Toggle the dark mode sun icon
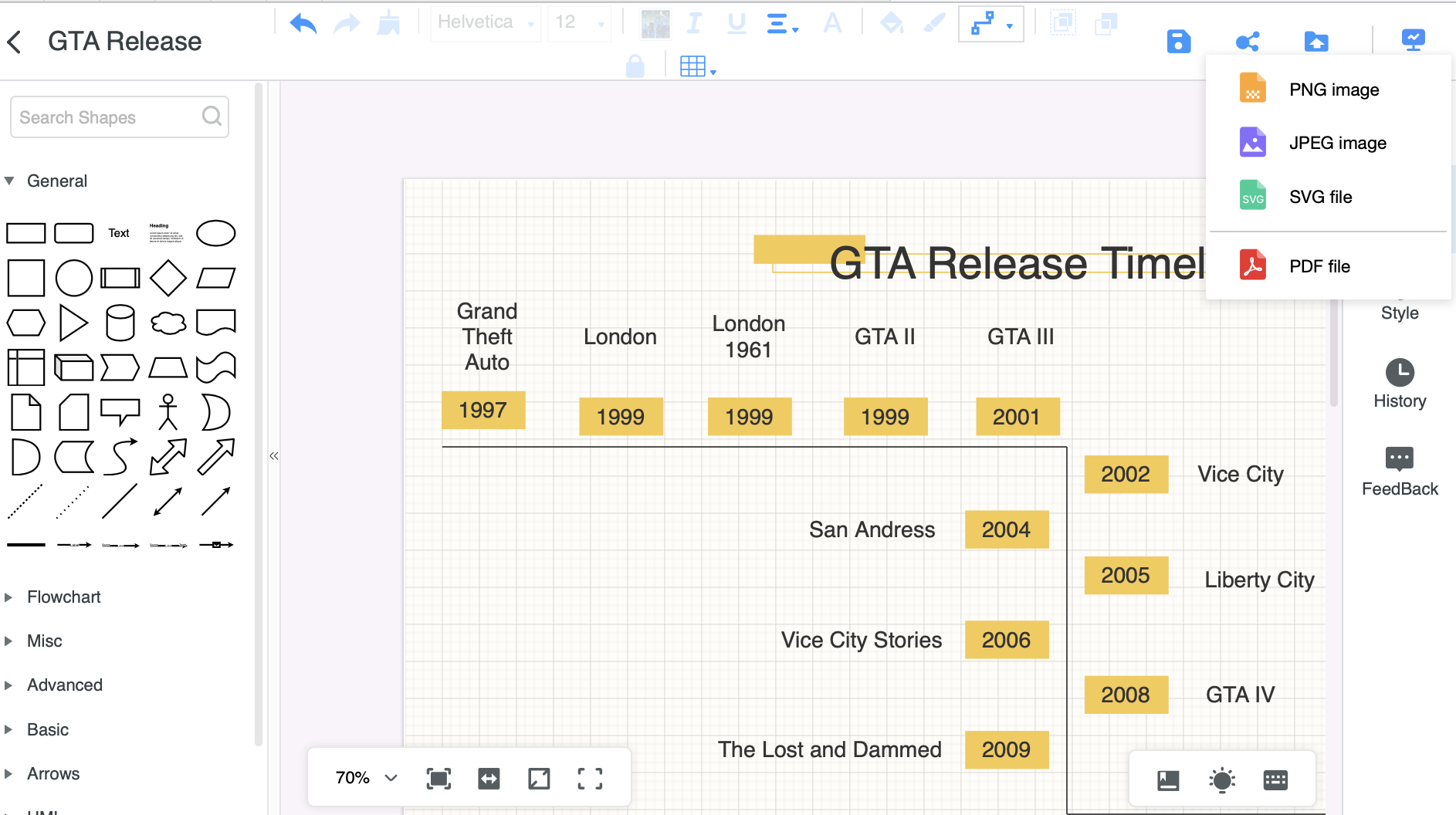This screenshot has width=1456, height=815. pyautogui.click(x=1222, y=780)
